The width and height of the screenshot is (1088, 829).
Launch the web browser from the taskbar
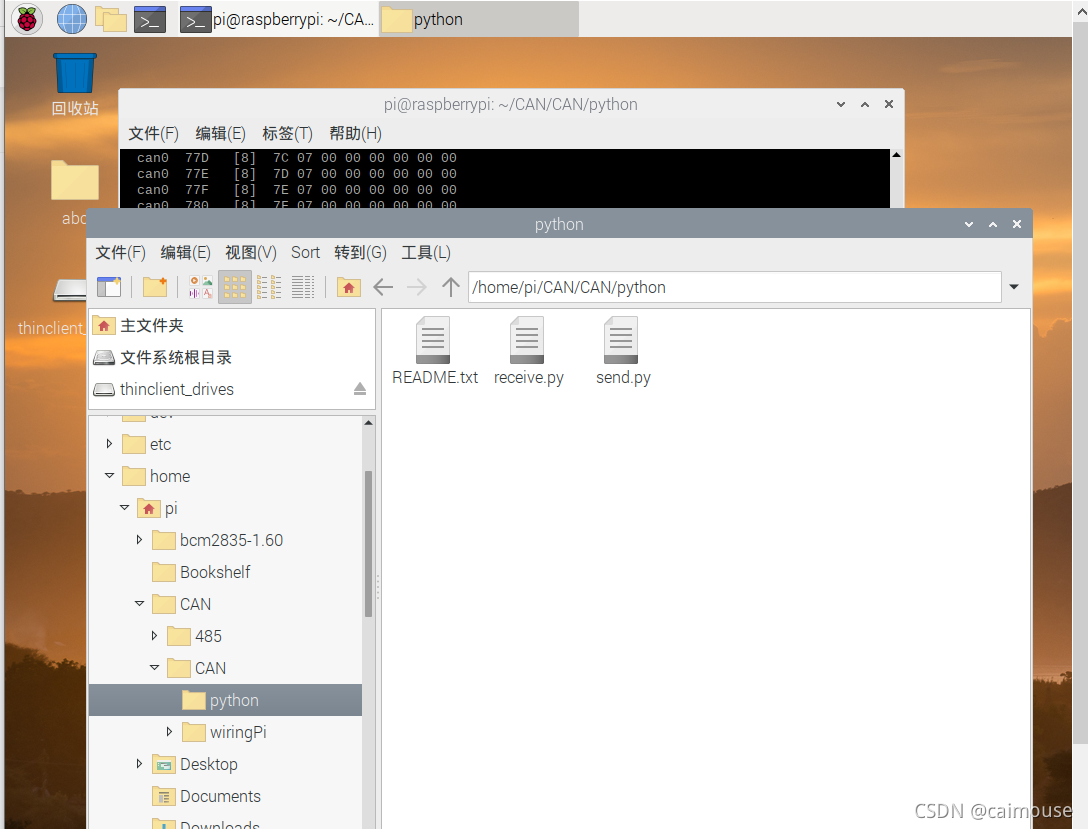[71, 19]
